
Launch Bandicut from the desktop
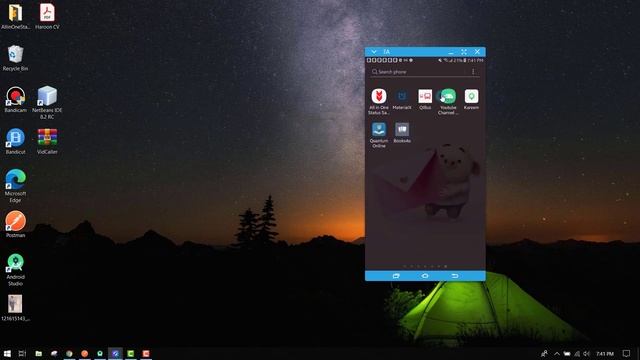(16, 141)
